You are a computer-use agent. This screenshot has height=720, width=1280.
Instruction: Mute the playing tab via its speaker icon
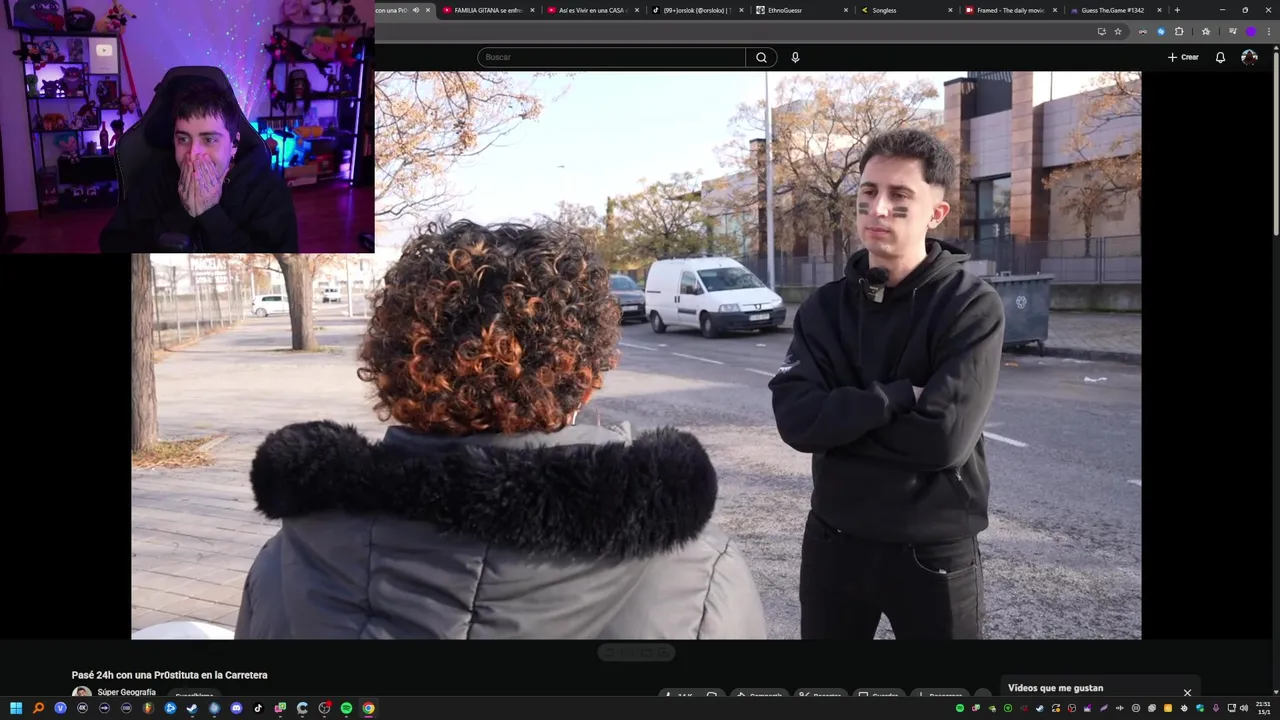click(416, 10)
